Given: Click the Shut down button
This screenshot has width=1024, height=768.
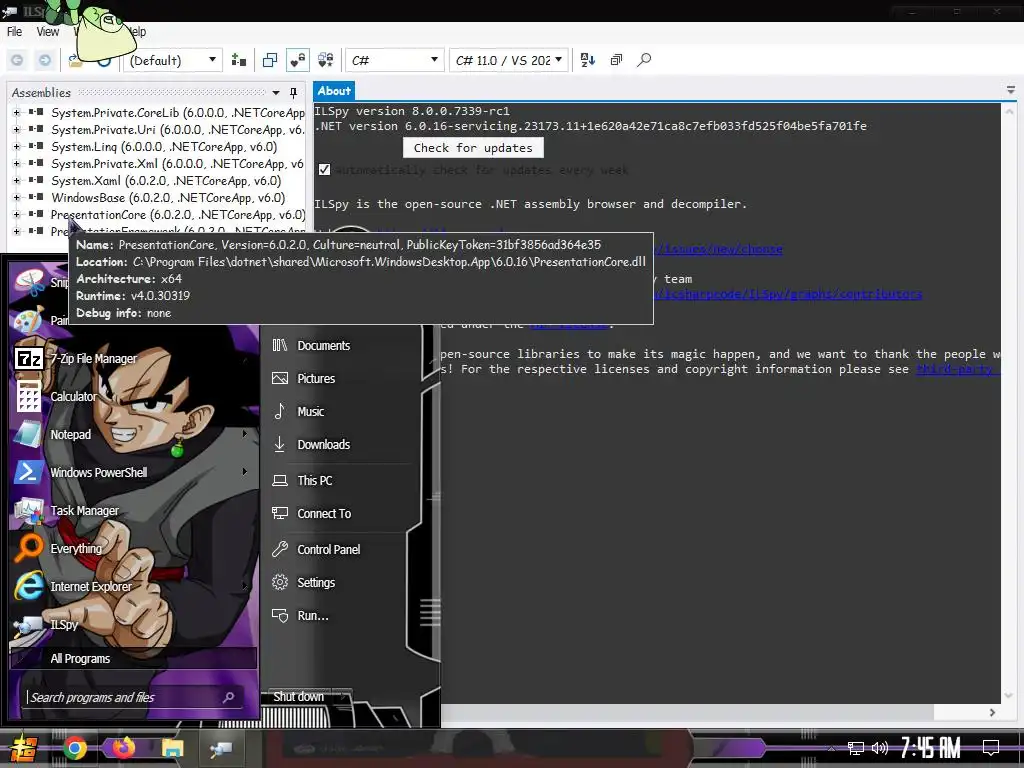Looking at the screenshot, I should tap(298, 697).
